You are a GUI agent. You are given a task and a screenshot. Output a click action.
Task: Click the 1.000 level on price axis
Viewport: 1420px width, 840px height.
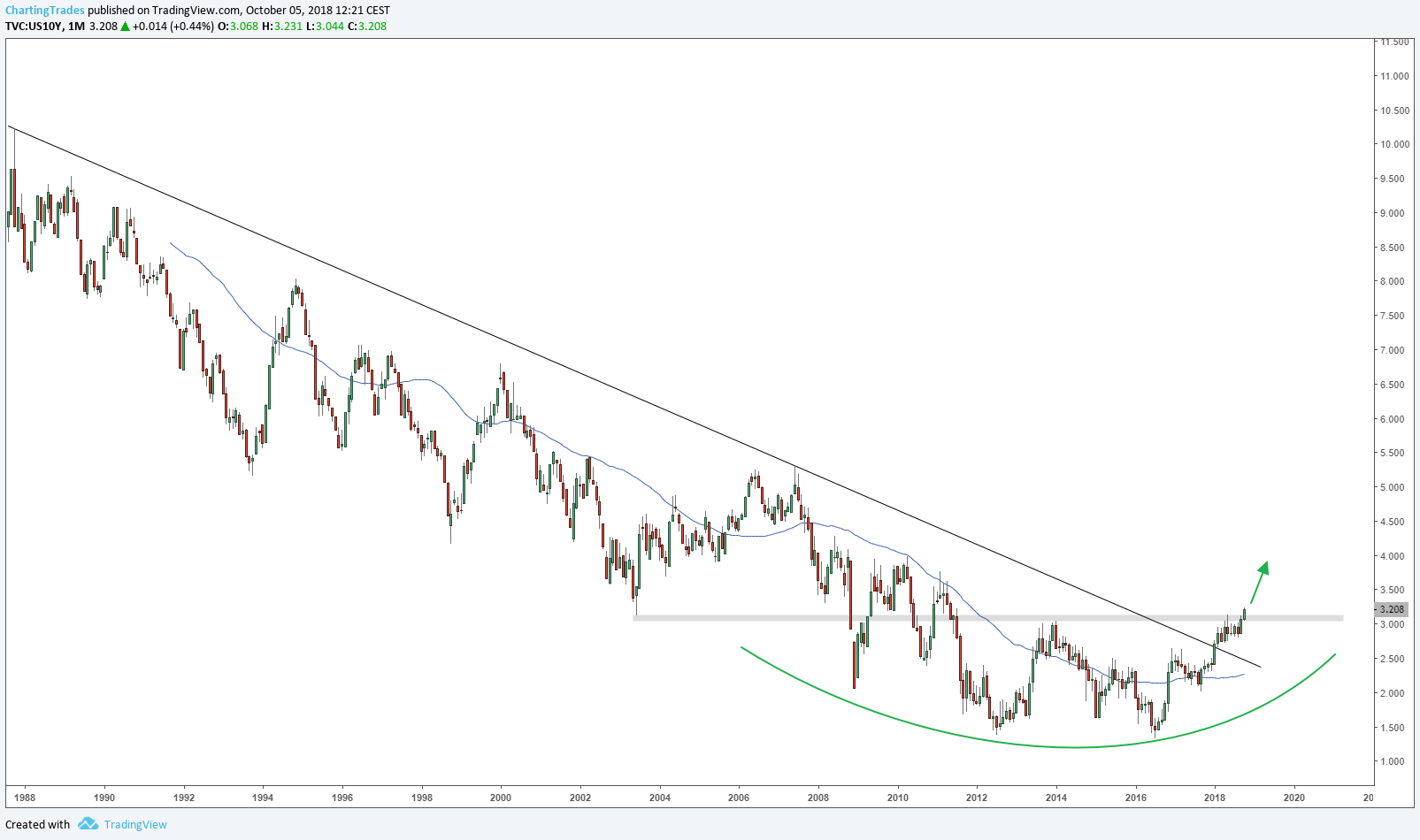click(1394, 762)
